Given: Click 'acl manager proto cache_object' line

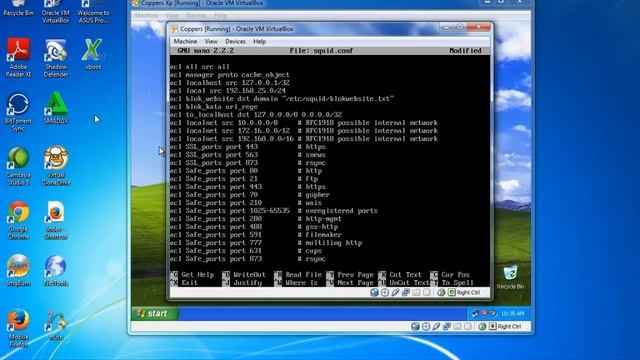Looking at the screenshot, I should point(229,75).
